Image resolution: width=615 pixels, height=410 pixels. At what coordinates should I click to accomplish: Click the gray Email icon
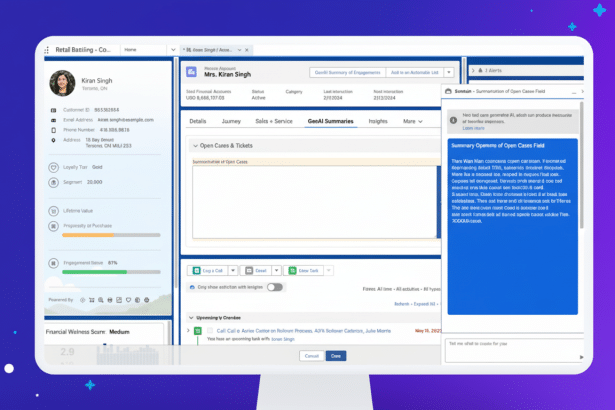coord(249,271)
